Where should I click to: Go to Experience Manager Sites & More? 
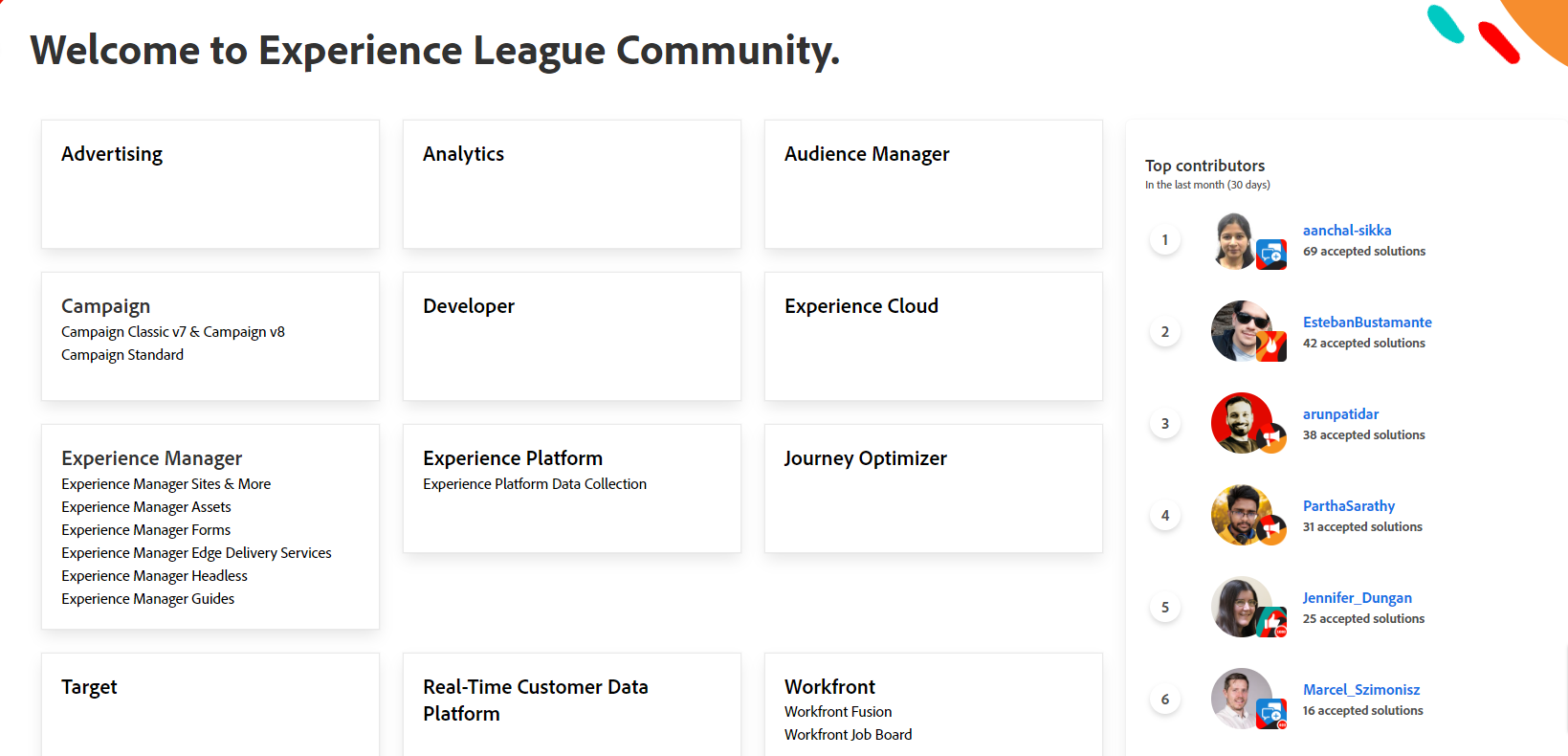pyautogui.click(x=166, y=484)
